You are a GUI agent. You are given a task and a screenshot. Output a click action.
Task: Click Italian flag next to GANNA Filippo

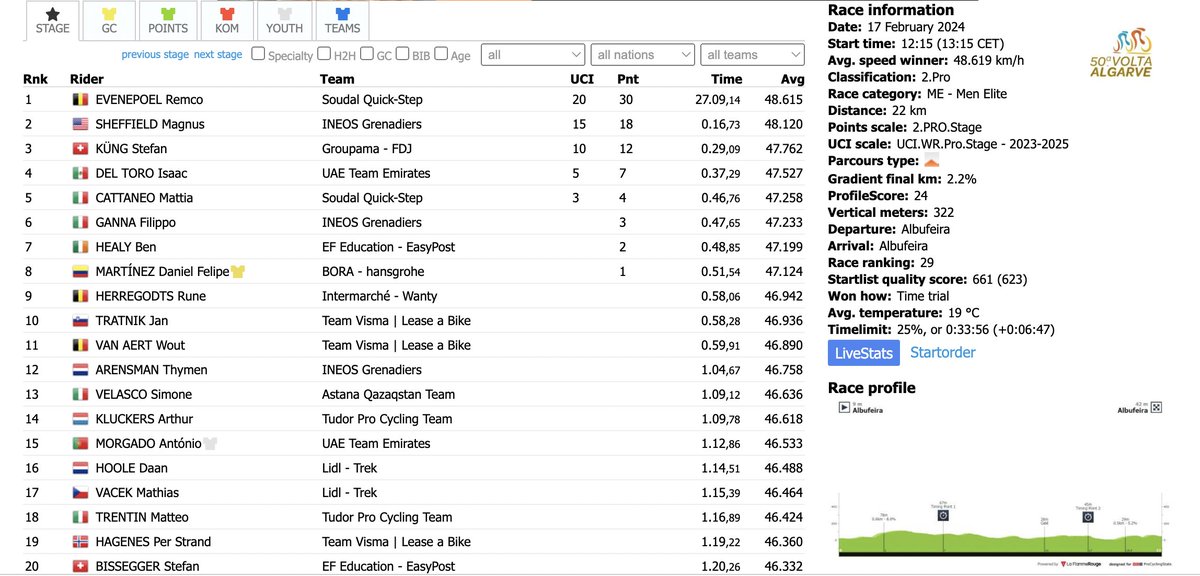click(x=80, y=223)
